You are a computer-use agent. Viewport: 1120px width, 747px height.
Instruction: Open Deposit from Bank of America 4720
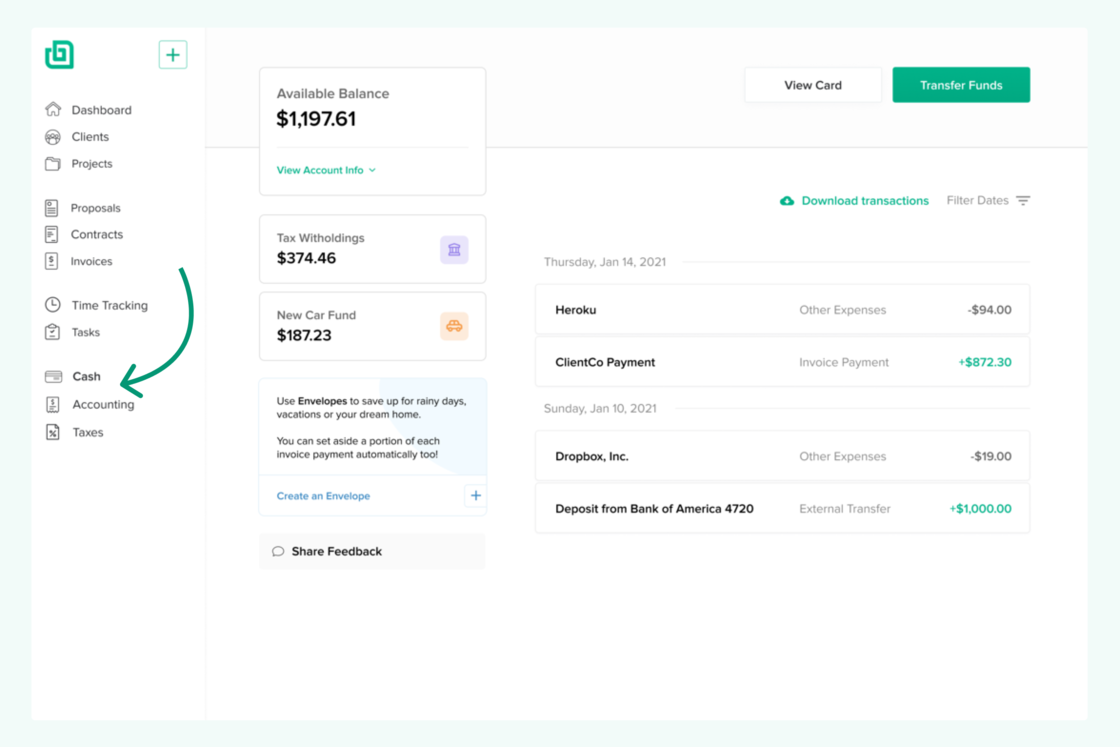pos(782,508)
